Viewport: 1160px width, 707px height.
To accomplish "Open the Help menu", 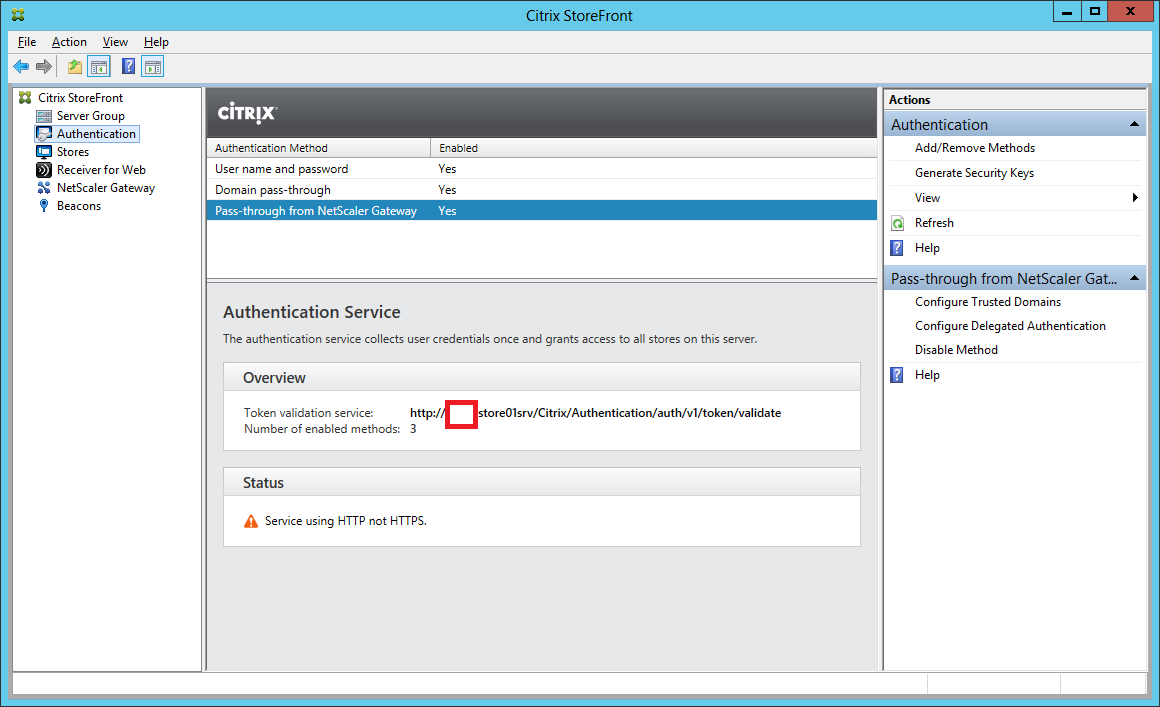I will point(156,42).
